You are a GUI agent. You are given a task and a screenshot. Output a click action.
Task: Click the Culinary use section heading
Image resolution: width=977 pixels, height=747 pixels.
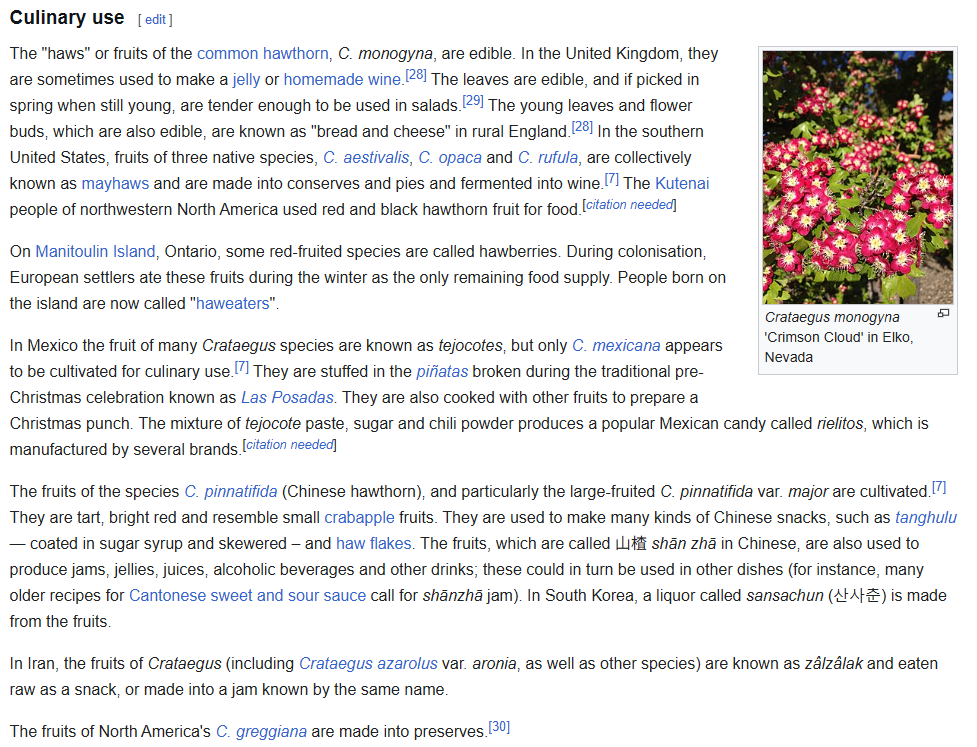(x=67, y=18)
